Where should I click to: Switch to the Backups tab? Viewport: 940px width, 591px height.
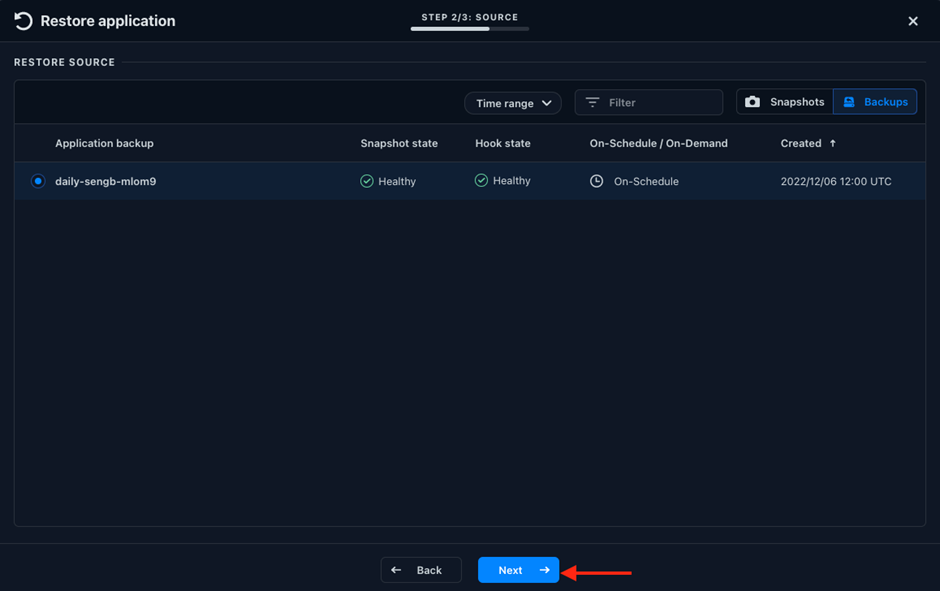click(x=875, y=102)
